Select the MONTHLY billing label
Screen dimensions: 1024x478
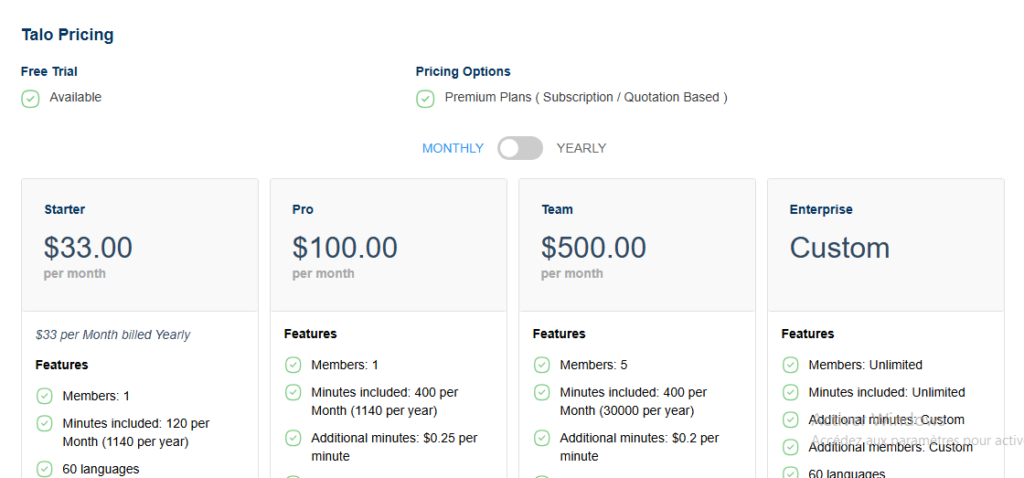[452, 148]
